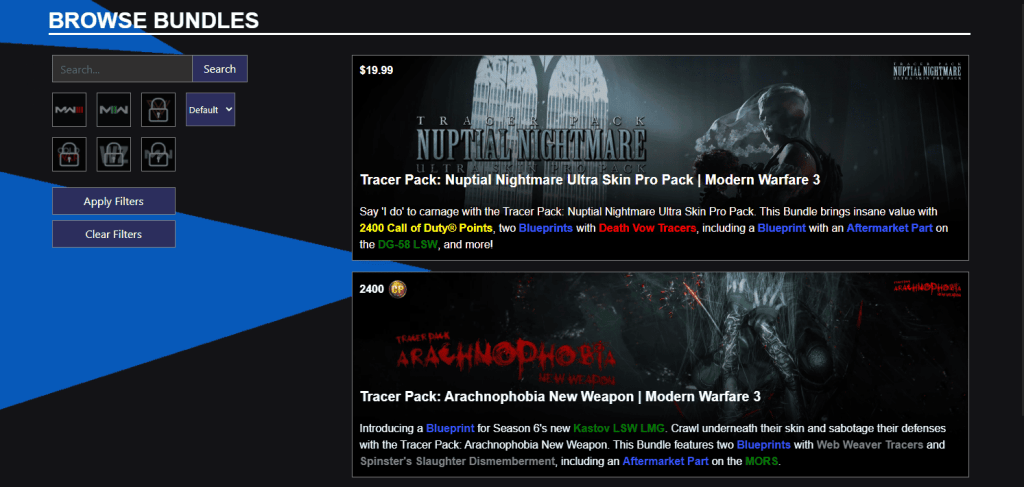1024x487 pixels.
Task: Click the locked MW 2019 filter icon
Action: tap(158, 154)
